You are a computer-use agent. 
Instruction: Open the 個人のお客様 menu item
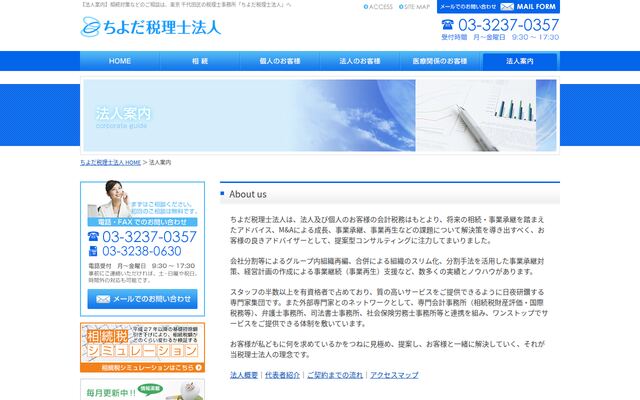pyautogui.click(x=280, y=61)
